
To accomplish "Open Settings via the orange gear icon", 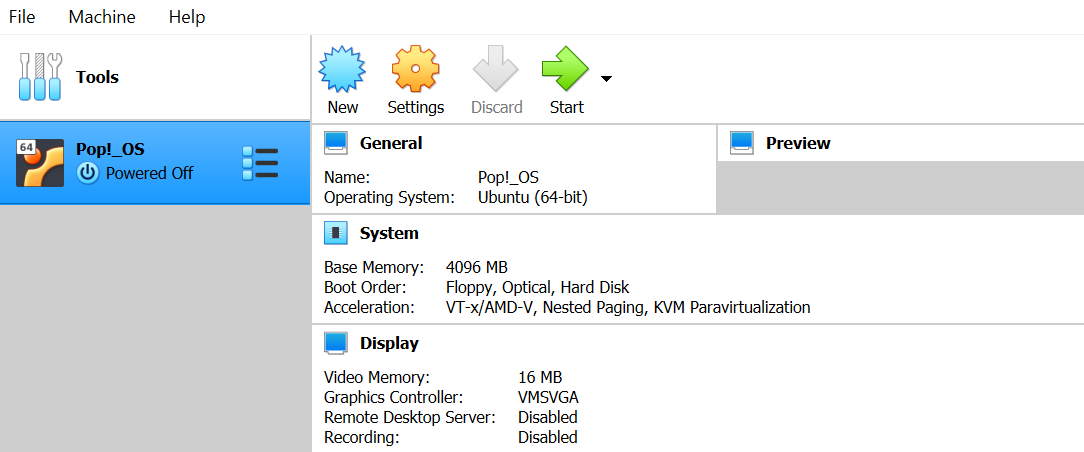I will pyautogui.click(x=415, y=69).
